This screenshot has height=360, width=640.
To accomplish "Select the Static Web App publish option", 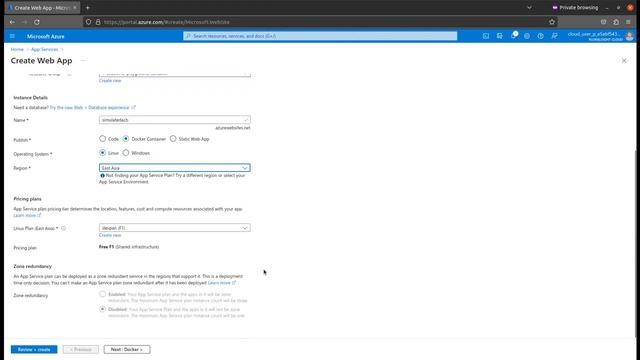I will tap(173, 139).
